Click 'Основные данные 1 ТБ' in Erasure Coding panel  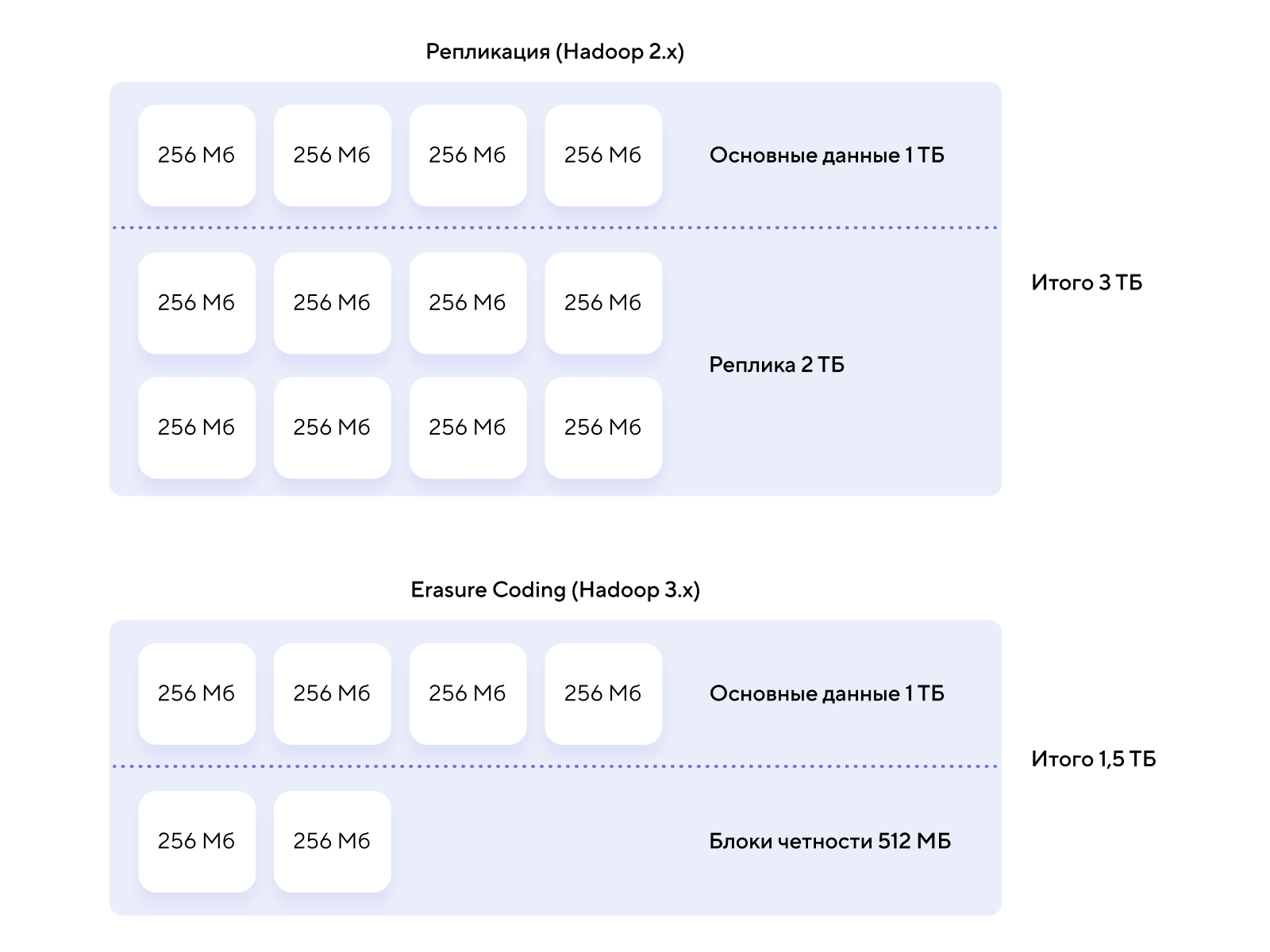(x=827, y=694)
